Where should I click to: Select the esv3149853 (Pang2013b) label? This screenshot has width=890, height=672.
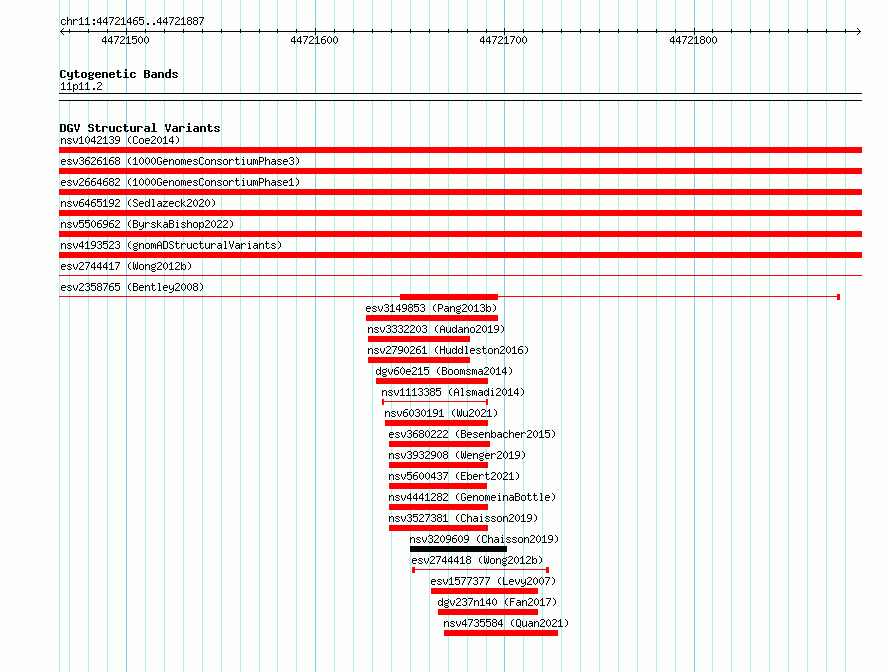pyautogui.click(x=431, y=308)
